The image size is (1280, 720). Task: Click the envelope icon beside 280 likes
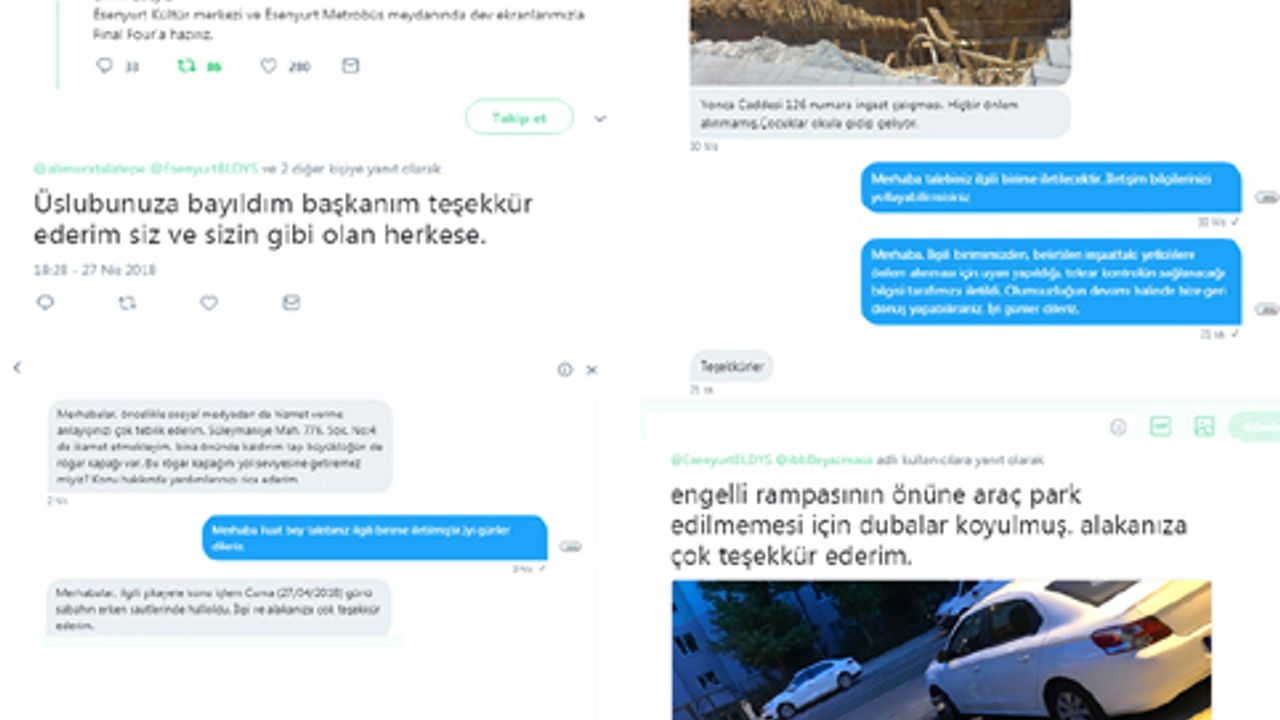click(350, 66)
